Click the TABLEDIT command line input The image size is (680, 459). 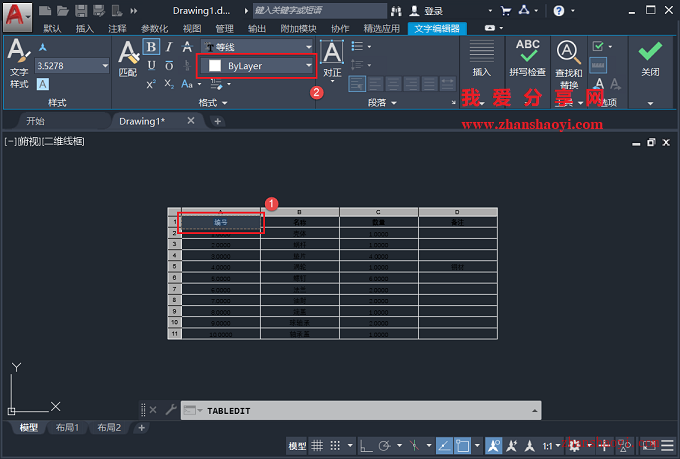tap(361, 410)
